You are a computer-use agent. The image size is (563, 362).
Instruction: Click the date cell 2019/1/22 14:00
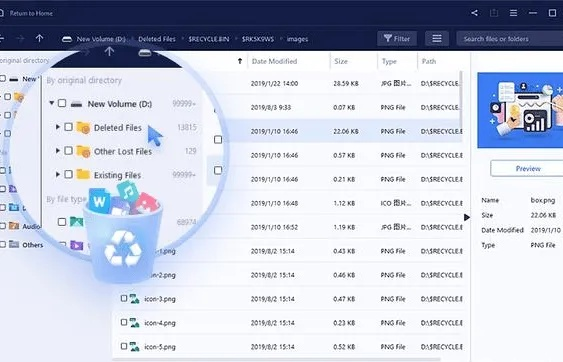point(274,84)
